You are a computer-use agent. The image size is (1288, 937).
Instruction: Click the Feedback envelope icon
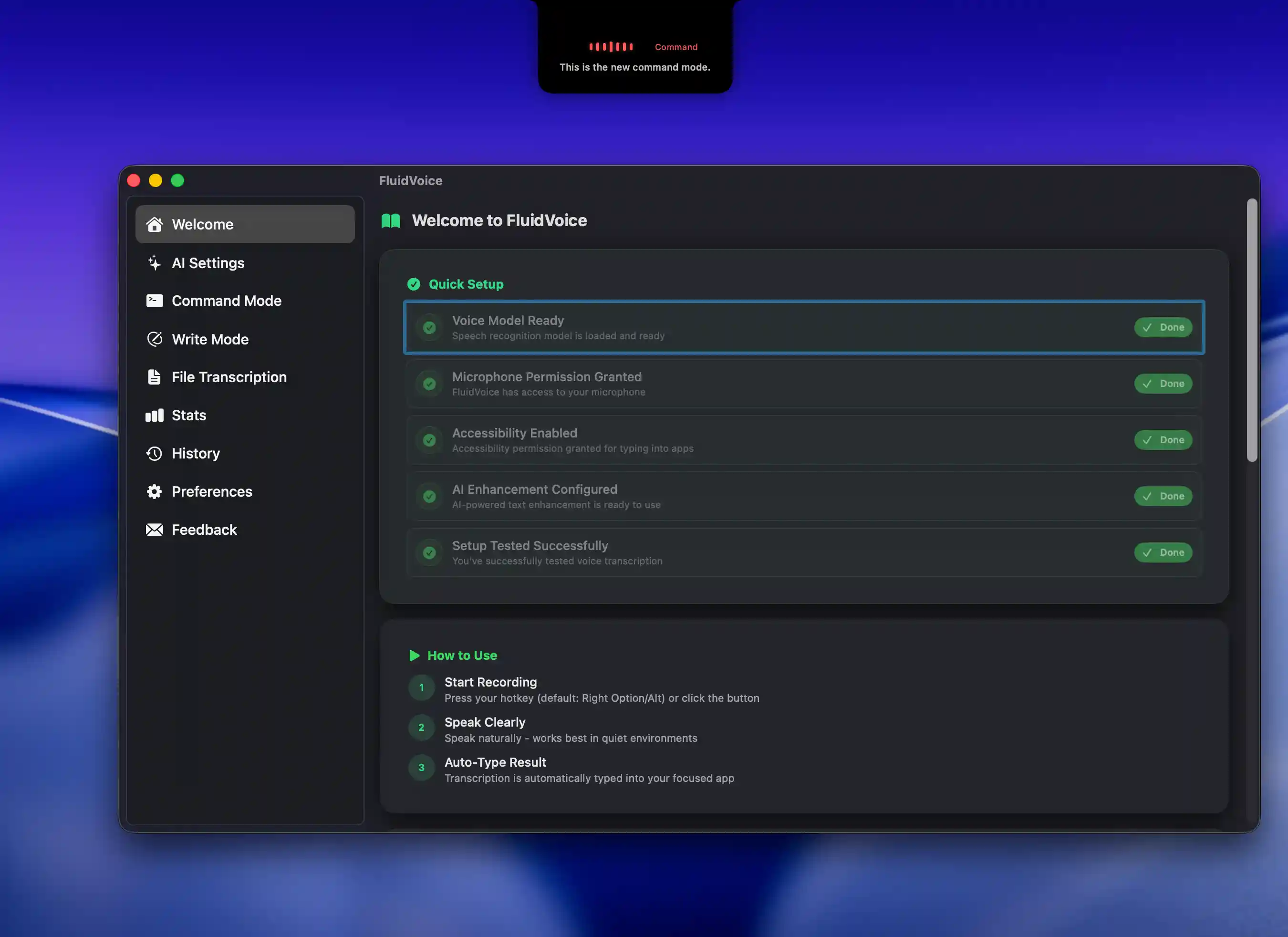pyautogui.click(x=155, y=529)
